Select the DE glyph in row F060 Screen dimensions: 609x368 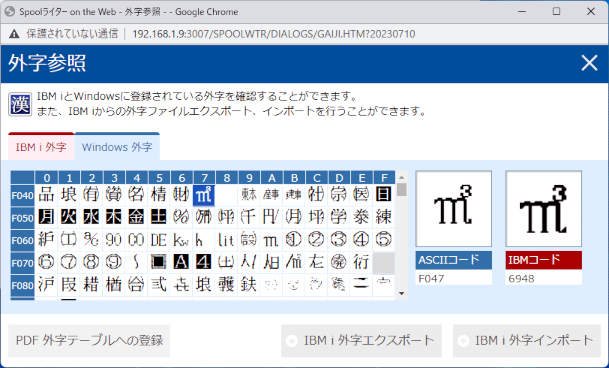pyautogui.click(x=159, y=240)
